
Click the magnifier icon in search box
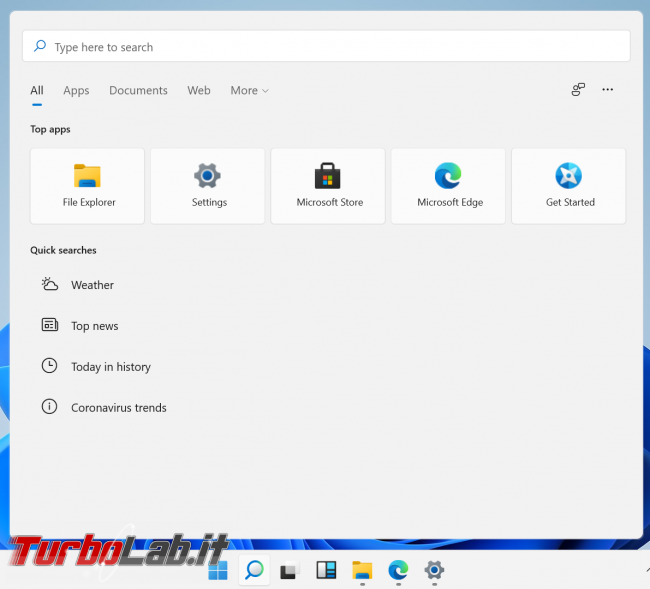[40, 46]
